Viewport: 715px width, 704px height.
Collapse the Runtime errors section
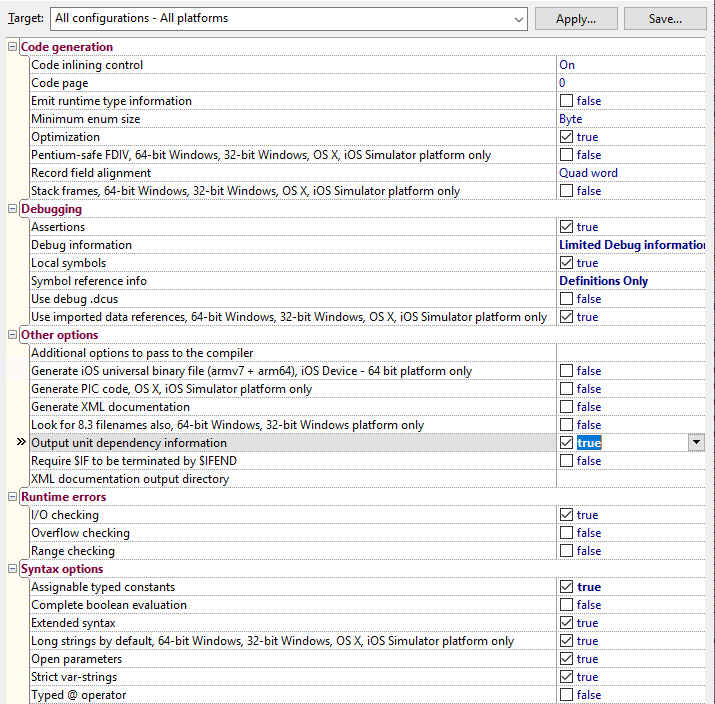pos(13,497)
